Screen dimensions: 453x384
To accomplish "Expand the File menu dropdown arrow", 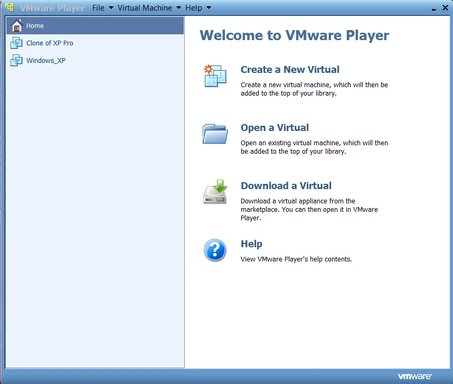I will click(x=111, y=8).
